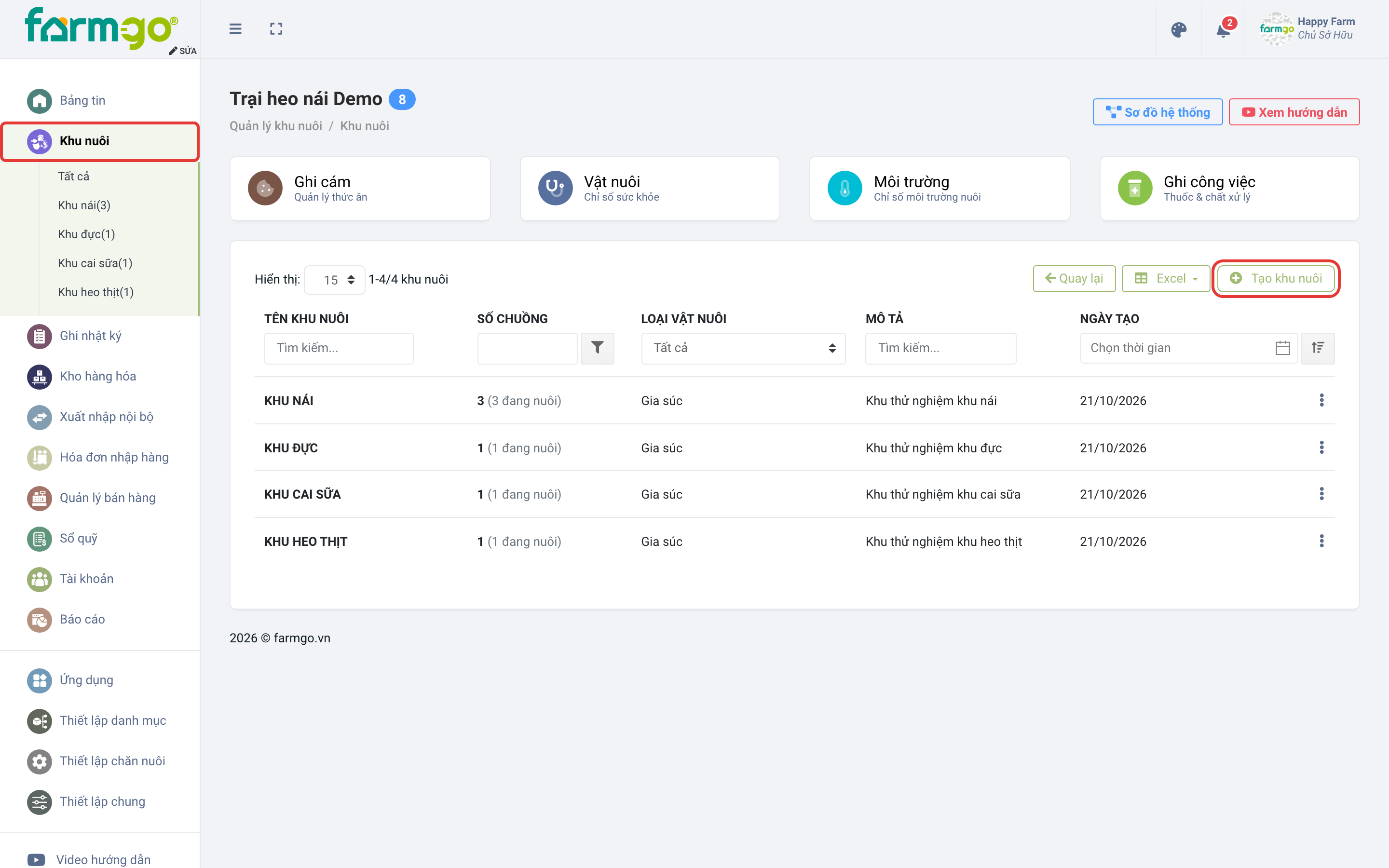Viewport: 1389px width, 868px height.
Task: Switch to fullscreen with the expand icon
Action: point(276,29)
